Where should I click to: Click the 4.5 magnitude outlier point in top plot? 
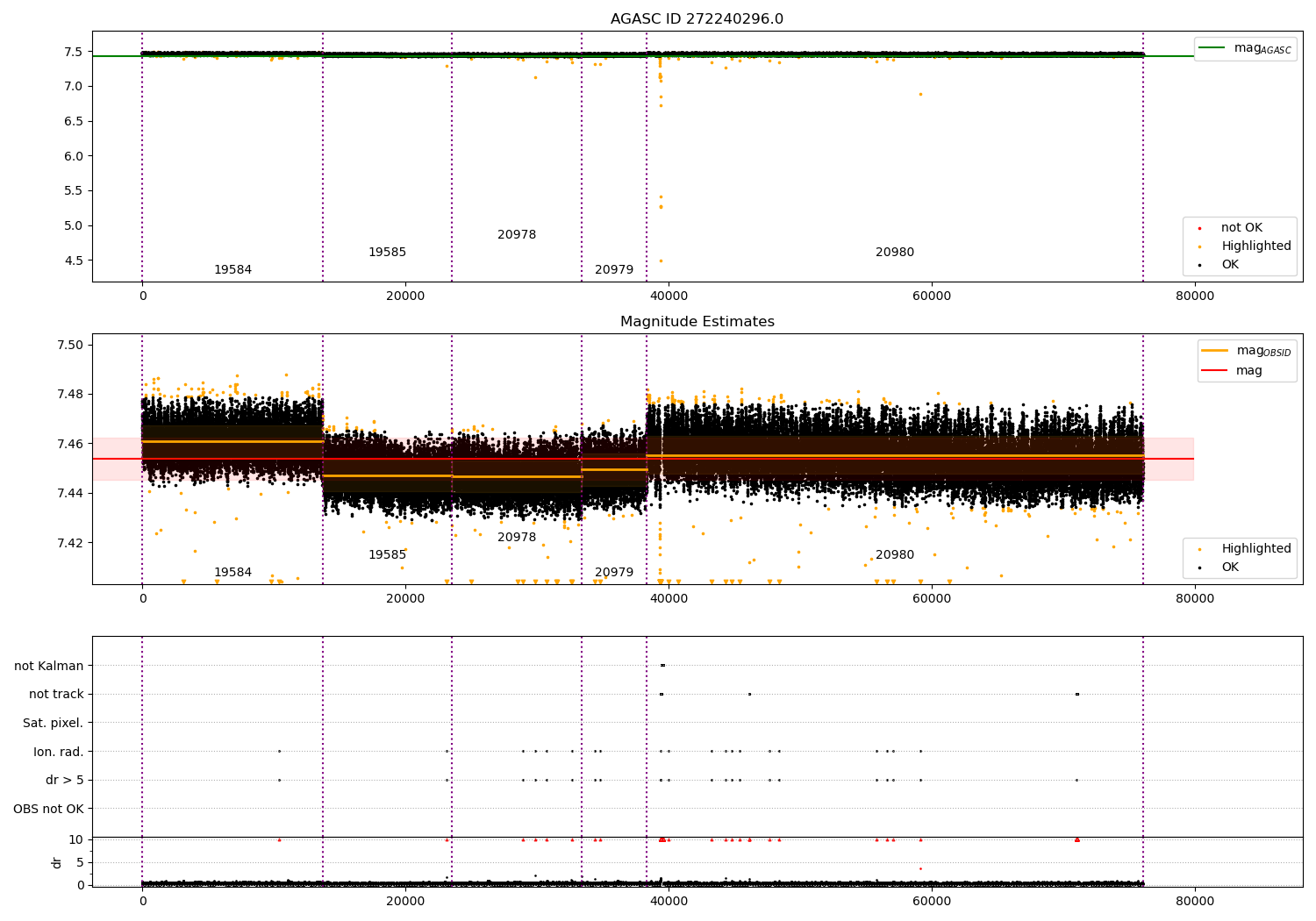(661, 261)
